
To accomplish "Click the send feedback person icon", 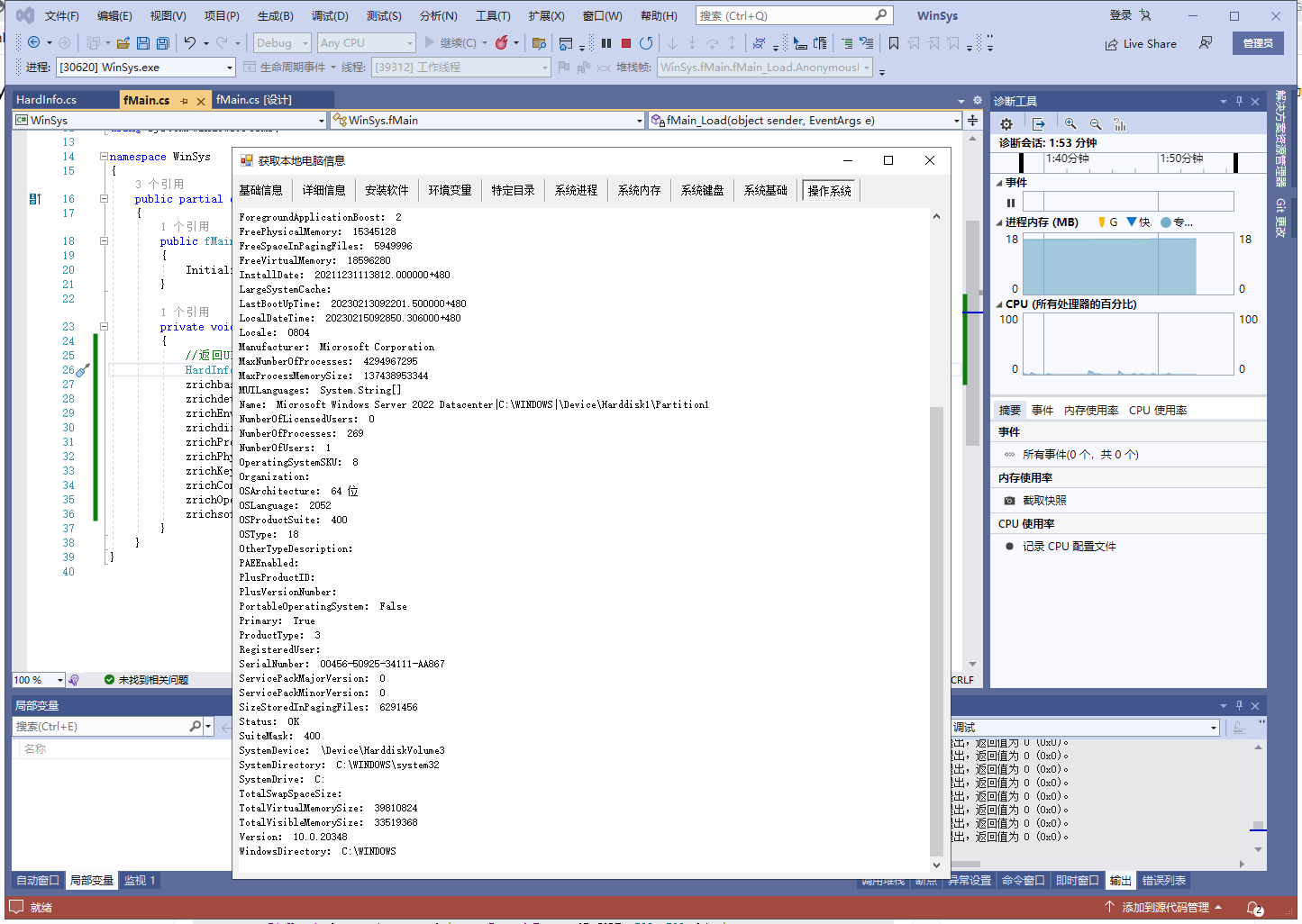I will [x=1205, y=42].
